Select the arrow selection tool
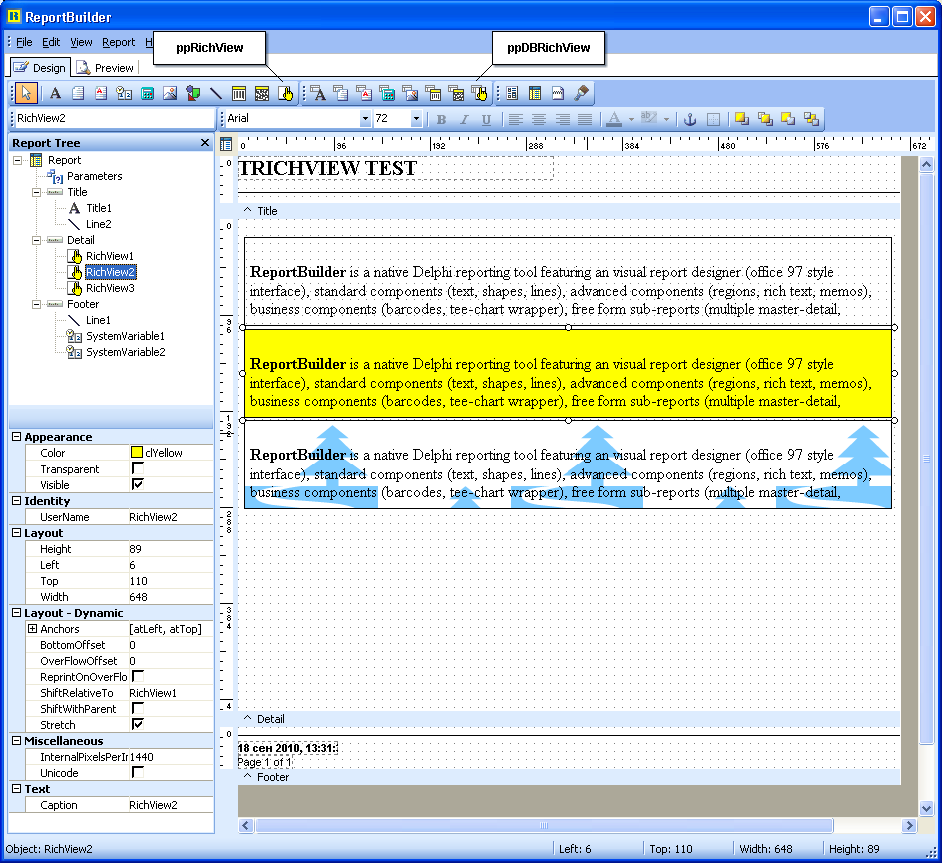 pos(25,93)
